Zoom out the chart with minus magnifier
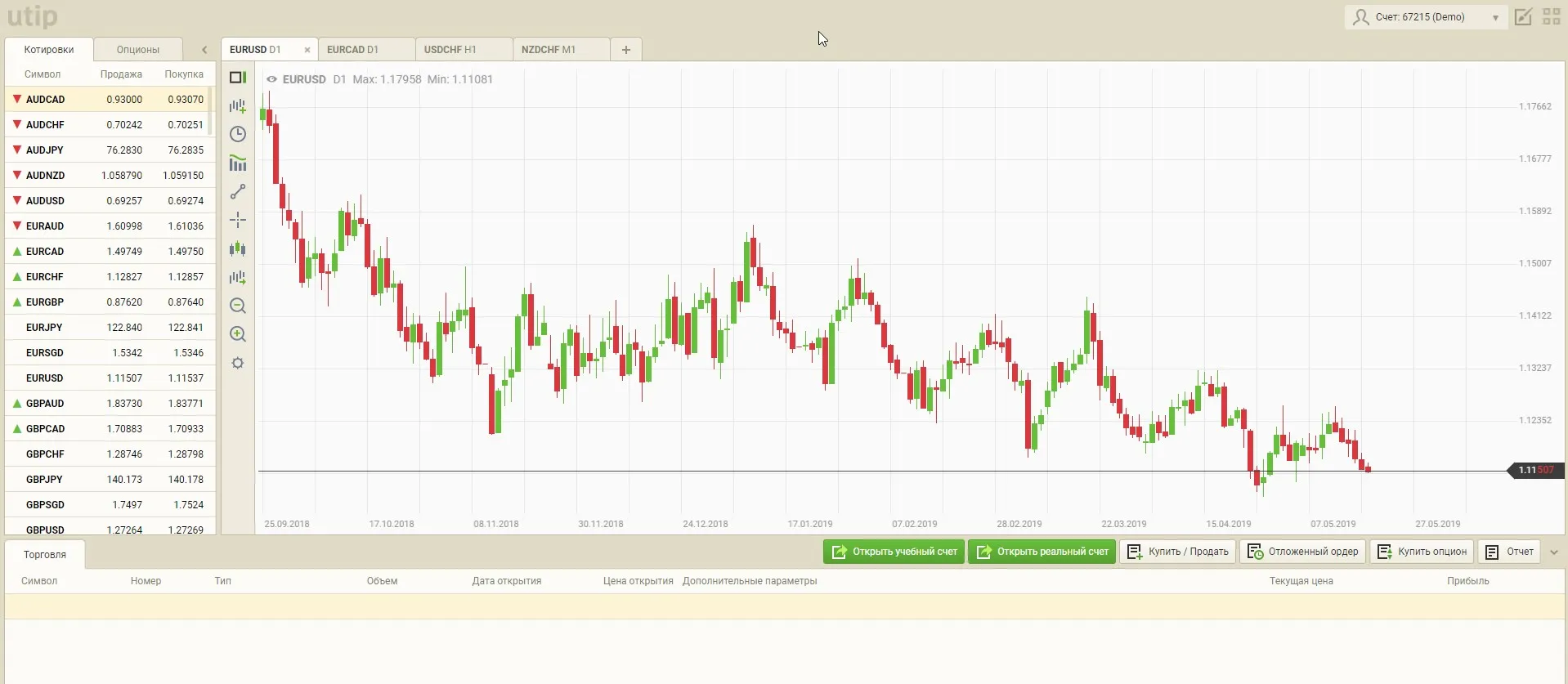 238,306
